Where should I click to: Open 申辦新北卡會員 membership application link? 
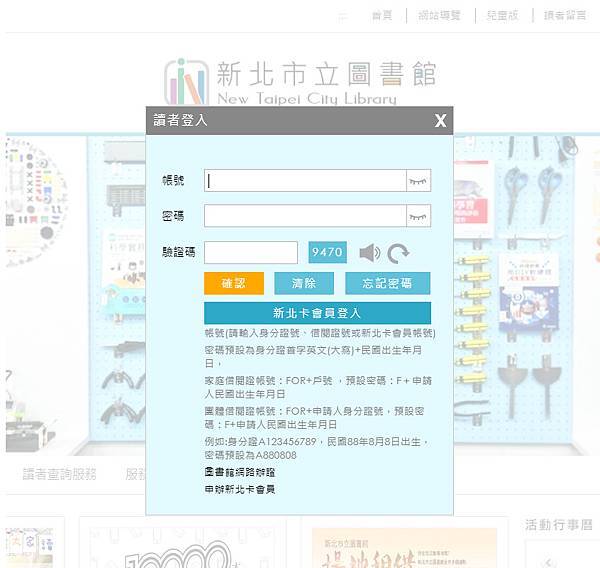(x=240, y=490)
